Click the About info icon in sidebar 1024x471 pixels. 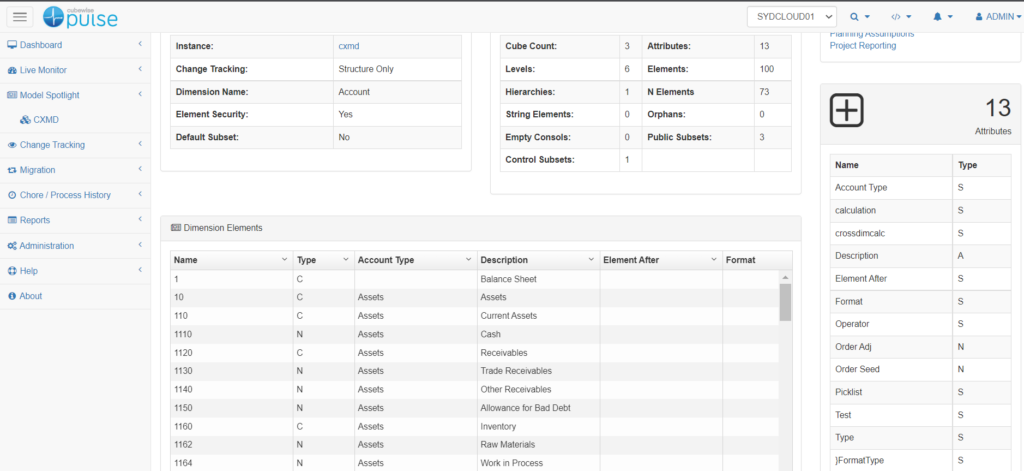[x=12, y=296]
